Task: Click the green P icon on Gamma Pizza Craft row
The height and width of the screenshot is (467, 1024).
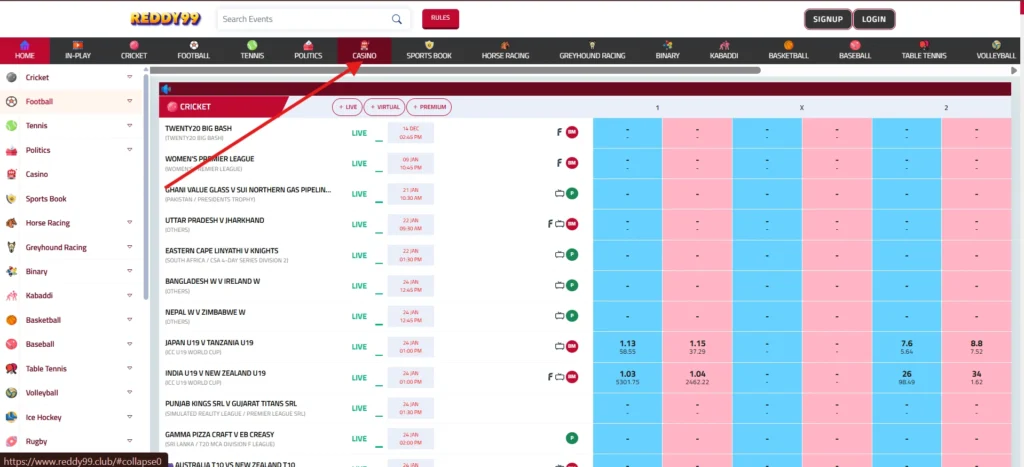Action: (572, 438)
